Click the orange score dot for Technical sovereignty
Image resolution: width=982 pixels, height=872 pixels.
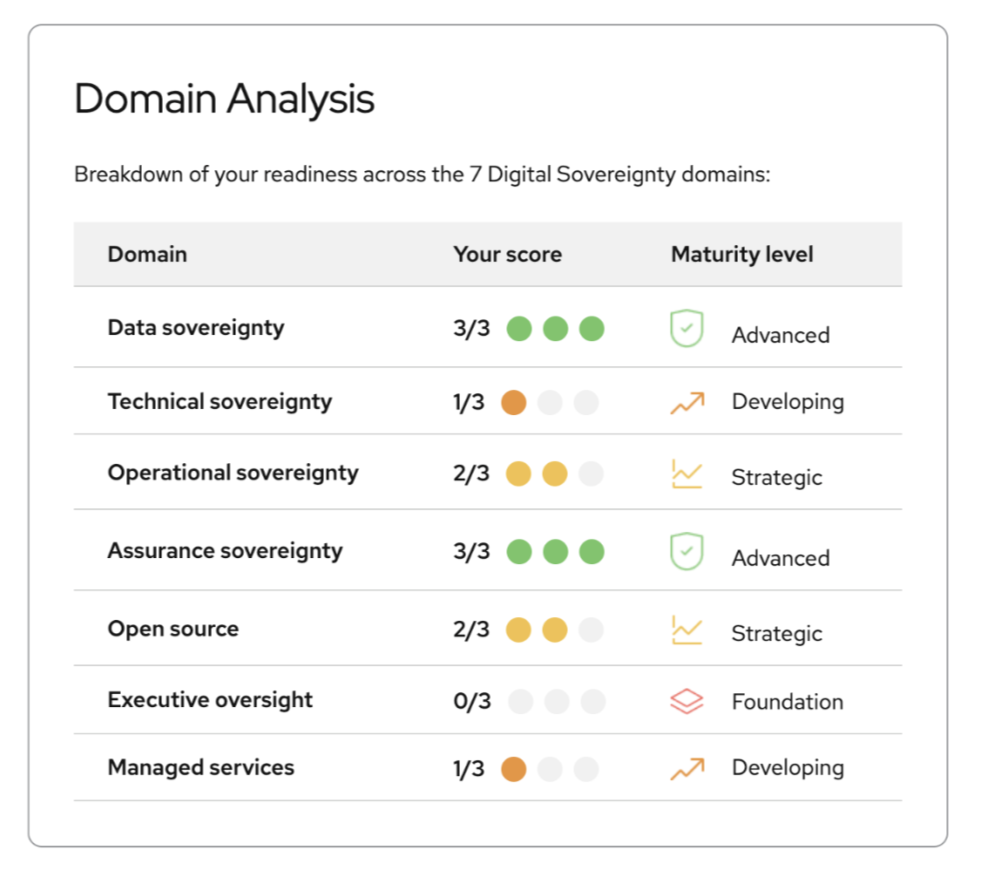514,402
